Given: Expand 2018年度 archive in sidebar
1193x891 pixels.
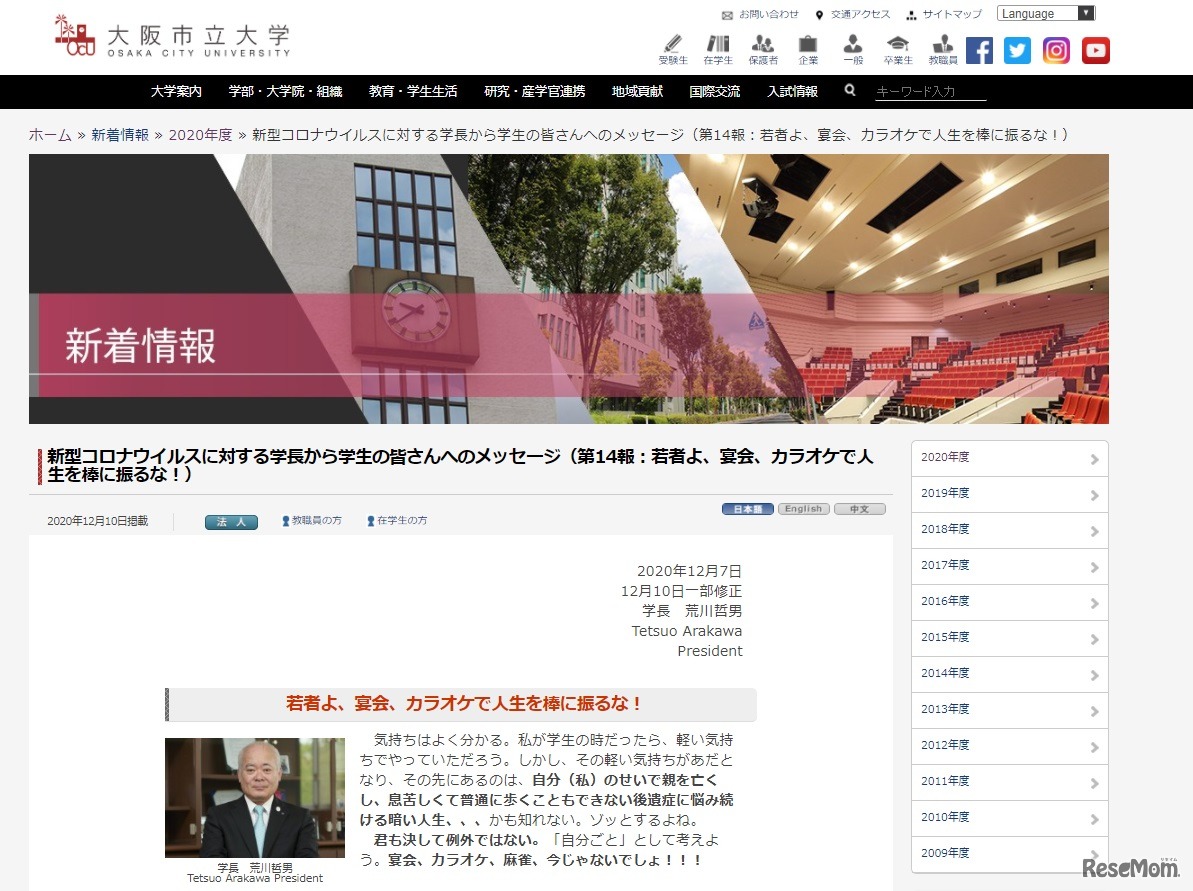Looking at the screenshot, I should coord(1010,530).
